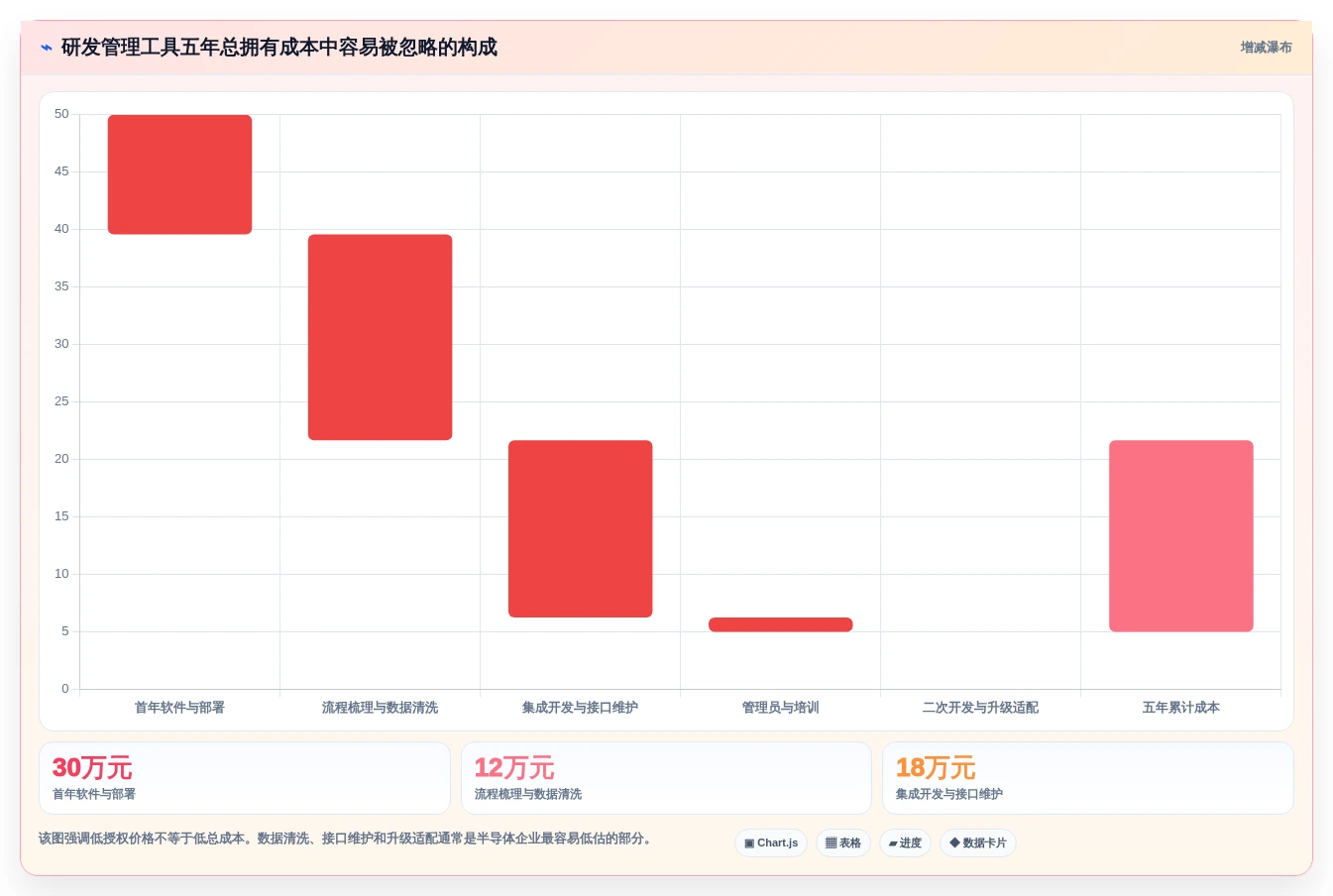Open the 30万元 首年软件与部署 data card

(x=245, y=778)
